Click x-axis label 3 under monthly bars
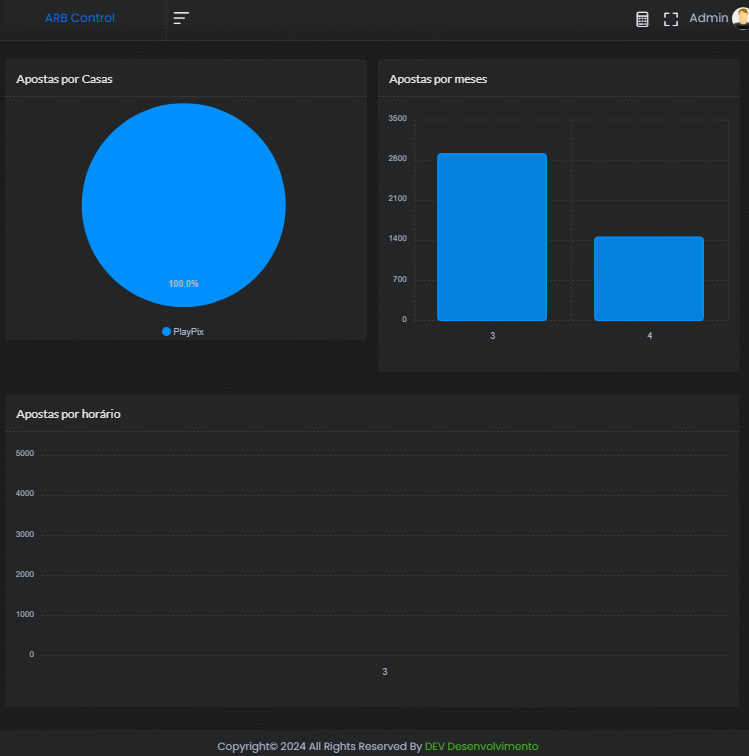Screen dimensions: 749x756 tap(492, 336)
